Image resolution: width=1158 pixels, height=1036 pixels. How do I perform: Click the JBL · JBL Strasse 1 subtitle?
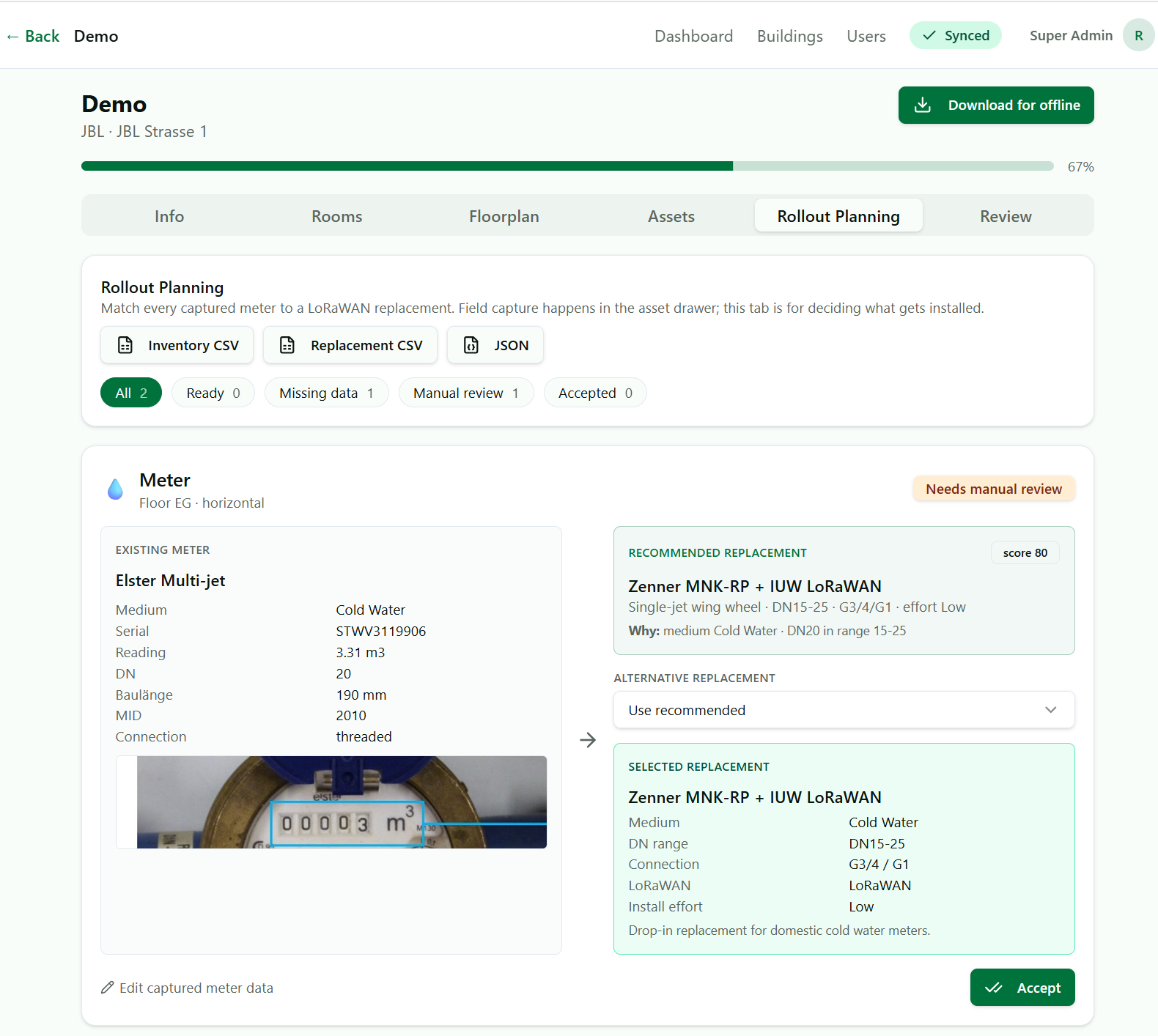(x=144, y=131)
